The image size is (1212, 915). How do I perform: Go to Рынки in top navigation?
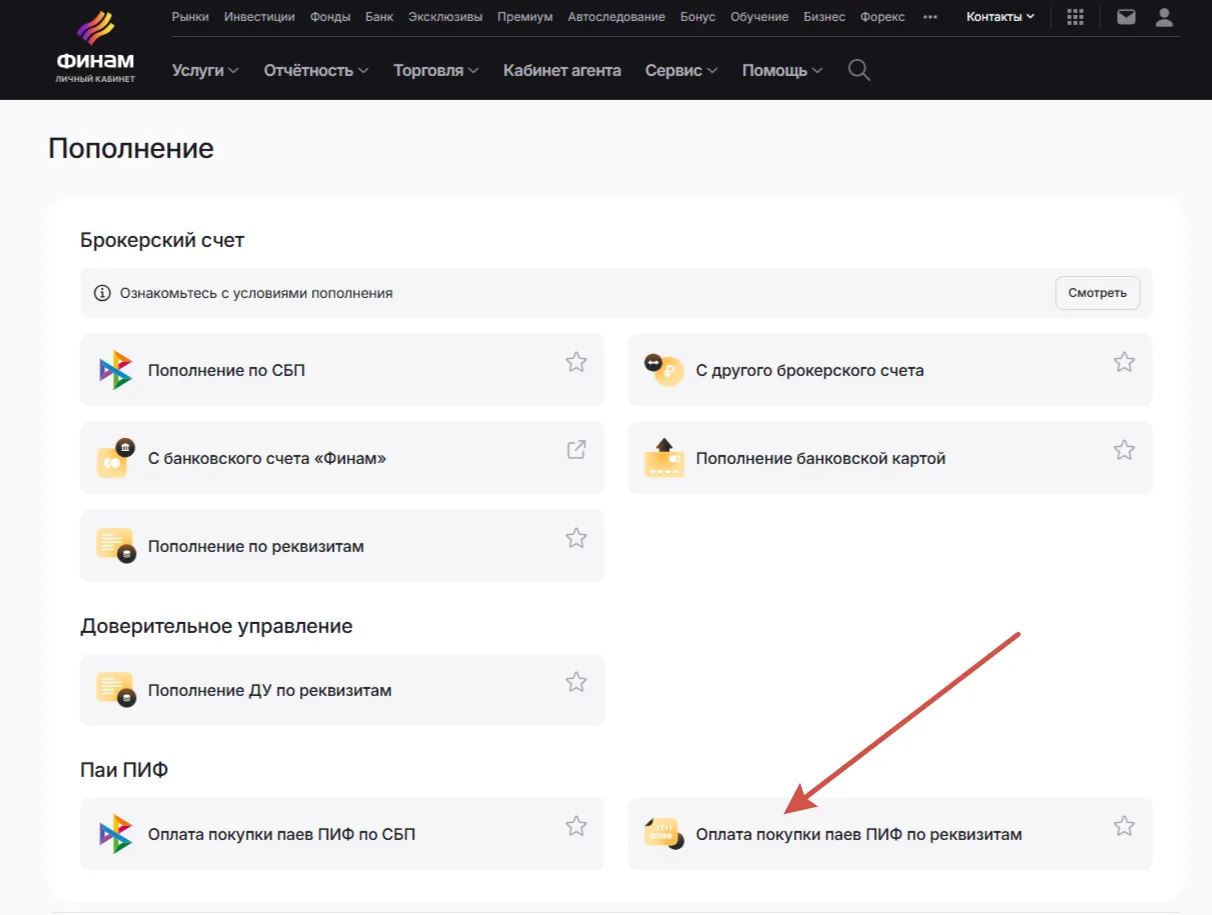[191, 17]
